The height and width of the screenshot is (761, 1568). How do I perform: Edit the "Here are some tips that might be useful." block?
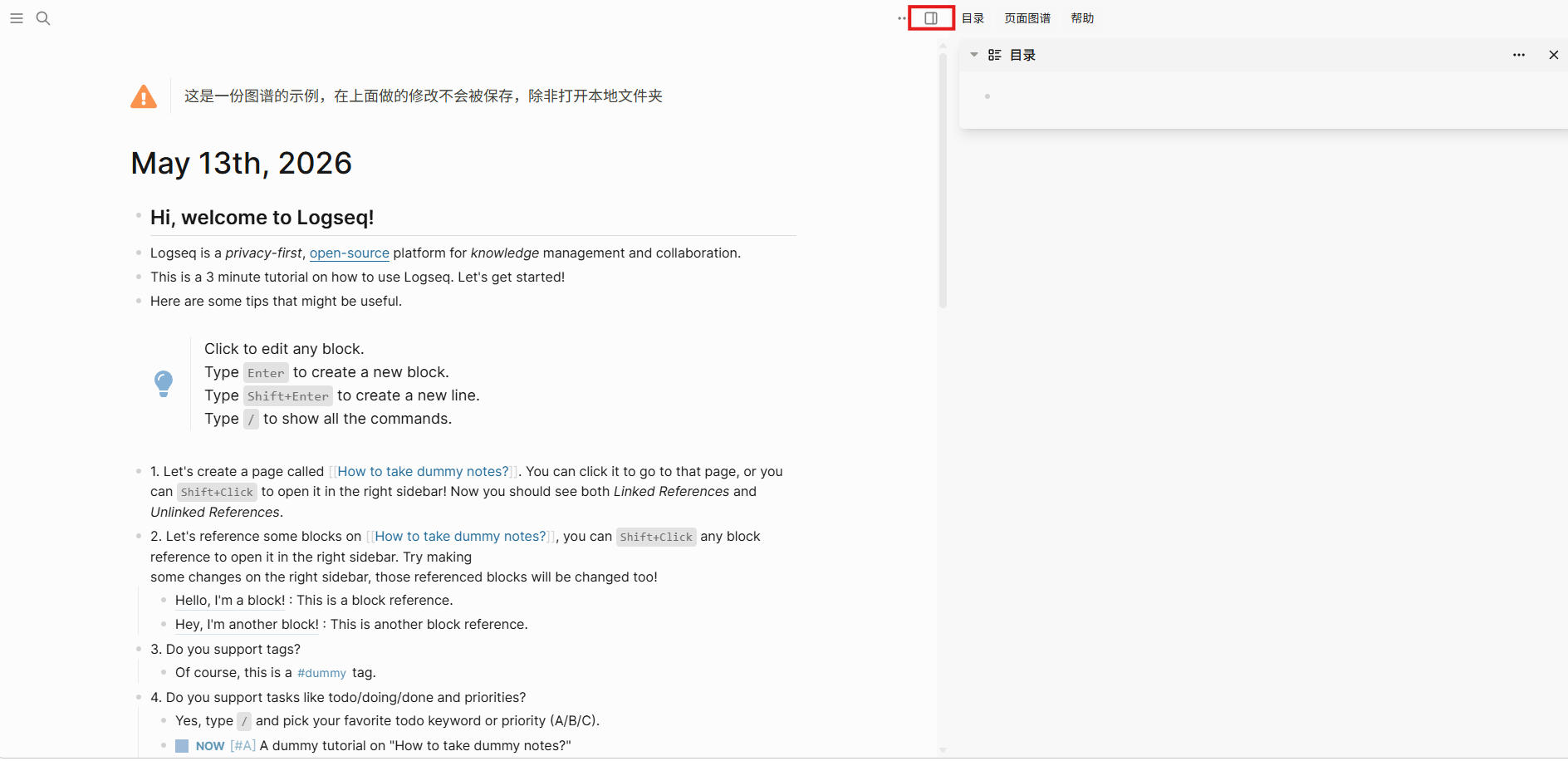276,302
